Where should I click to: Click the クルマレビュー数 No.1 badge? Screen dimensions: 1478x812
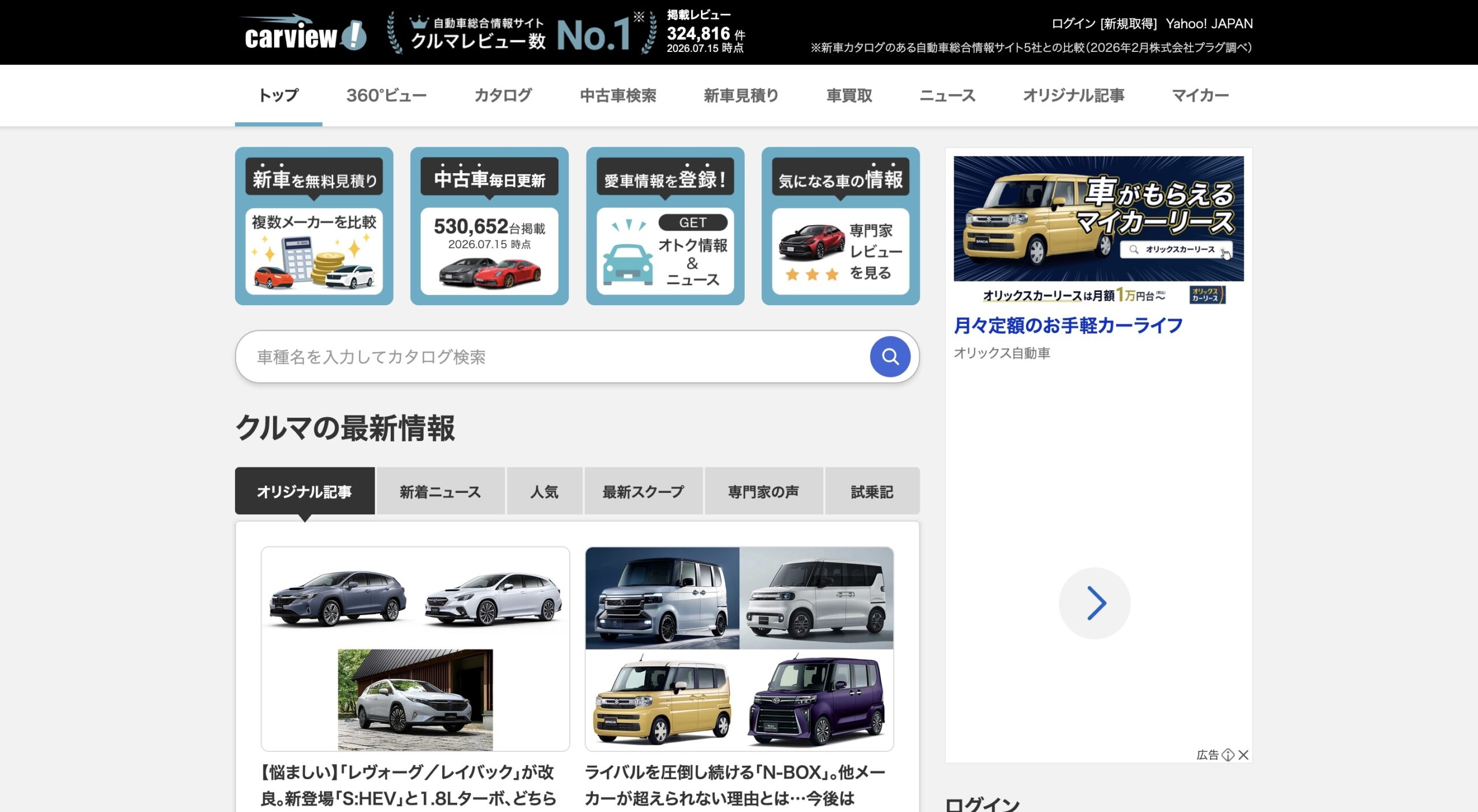[x=522, y=33]
